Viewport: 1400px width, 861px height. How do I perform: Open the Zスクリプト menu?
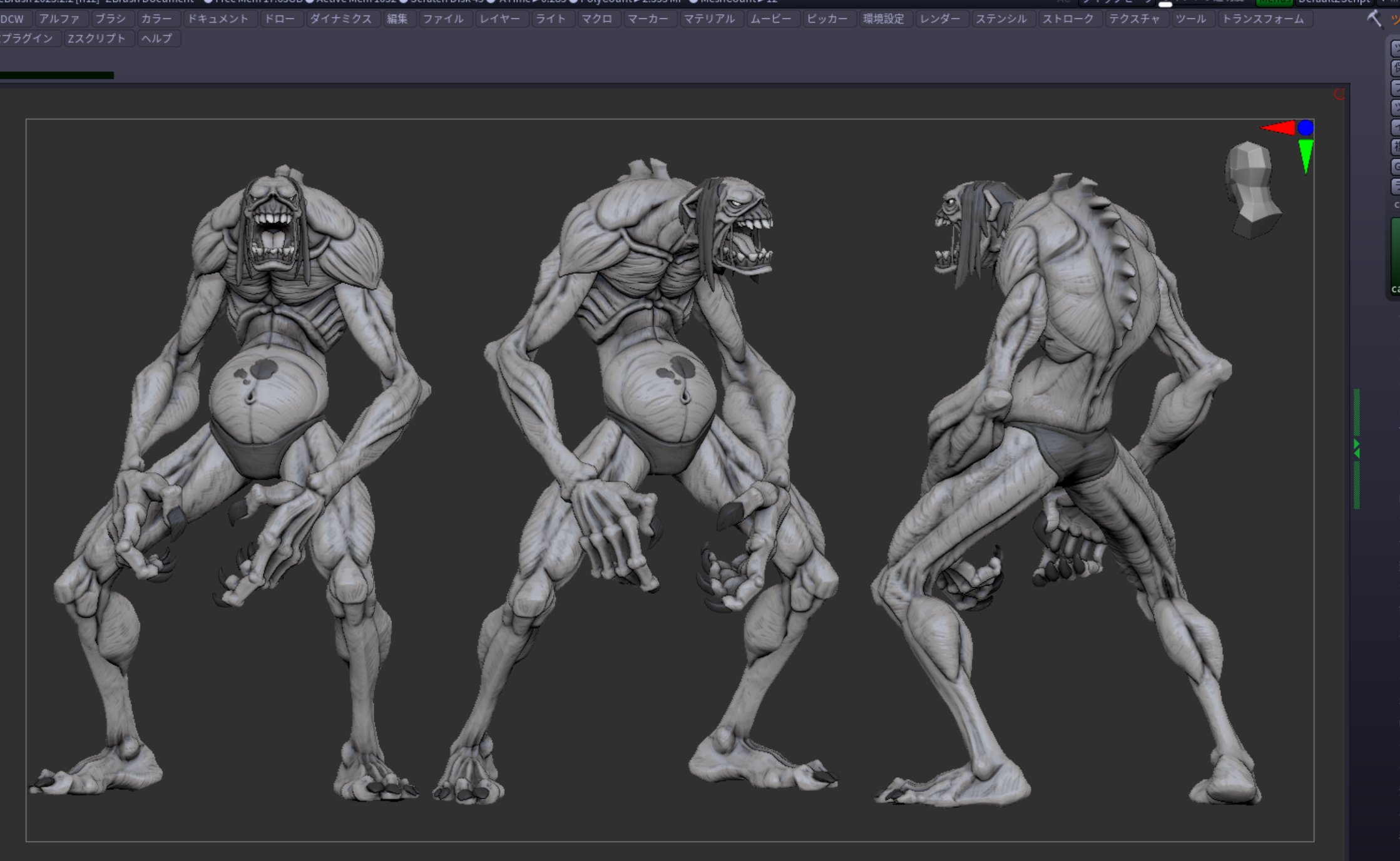96,38
